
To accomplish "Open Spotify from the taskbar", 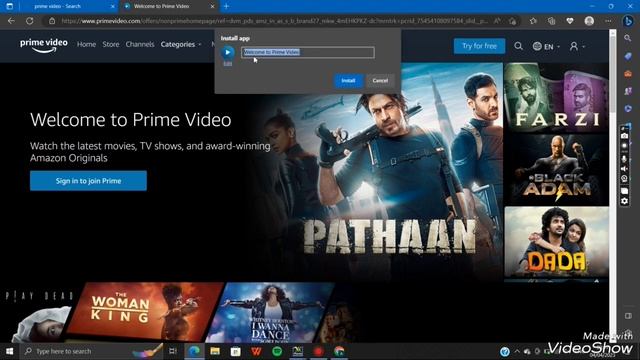I will point(277,351).
